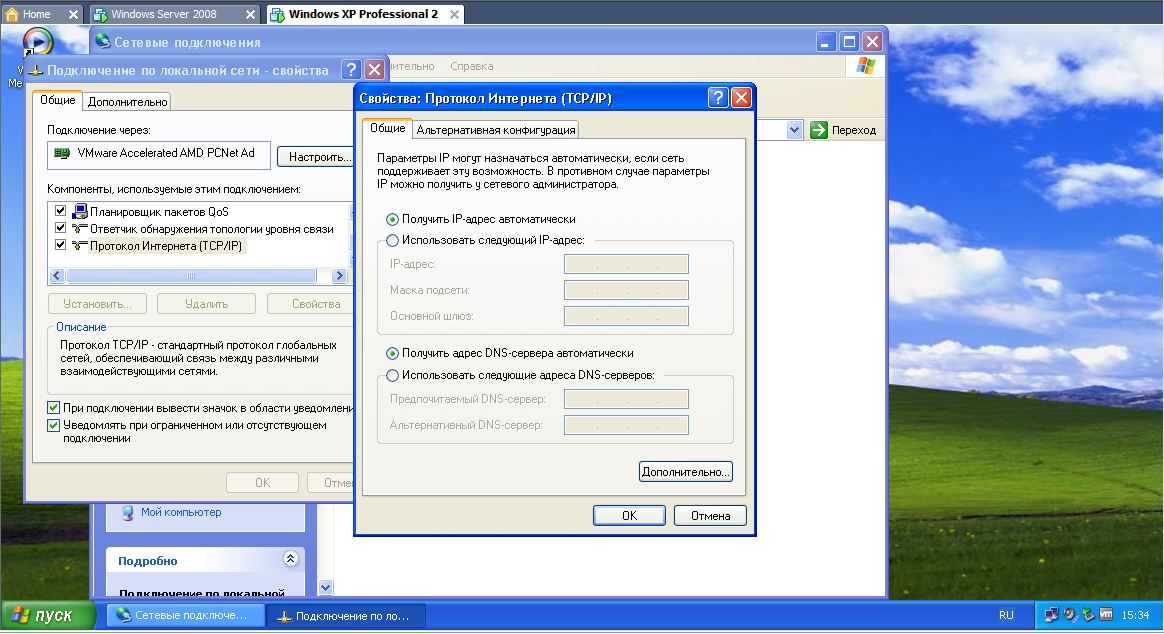Click the Основной шлюз input field
Image resolution: width=1164 pixels, height=634 pixels.
coord(626,316)
